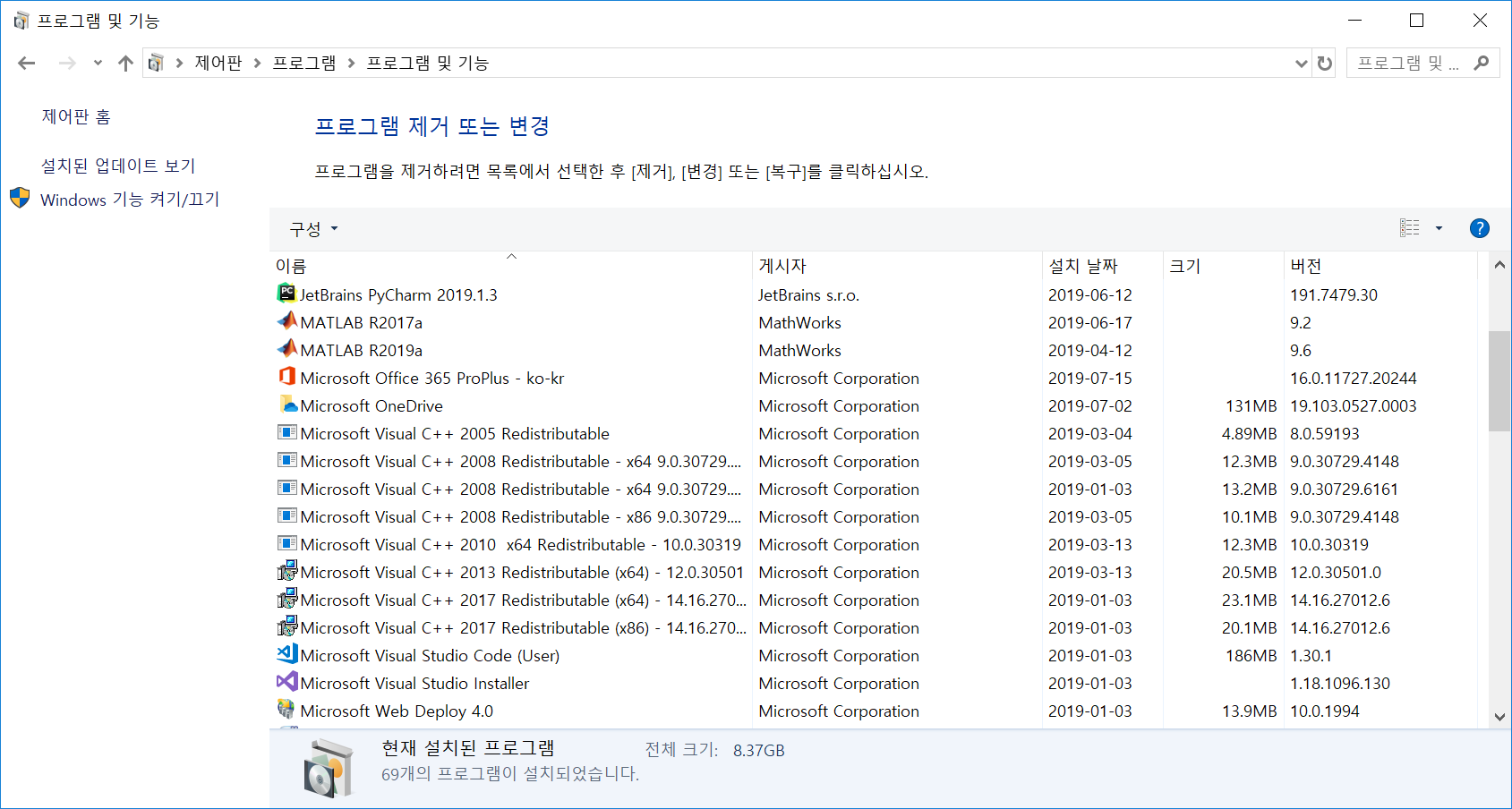Sort by the 설치 날짜 column header
Screen dimensions: 1512x809
[1103, 266]
